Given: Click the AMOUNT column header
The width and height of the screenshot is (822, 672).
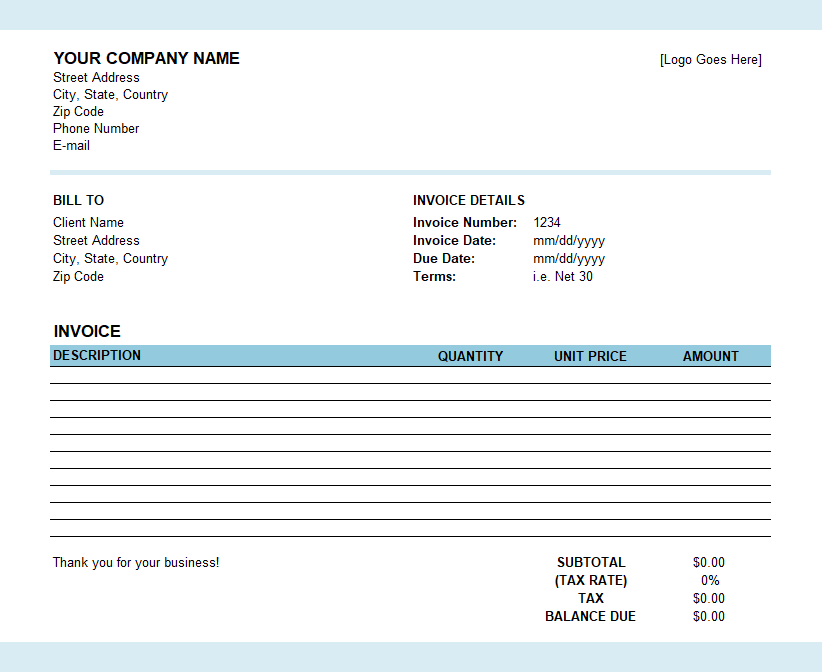Looking at the screenshot, I should pyautogui.click(x=710, y=356).
